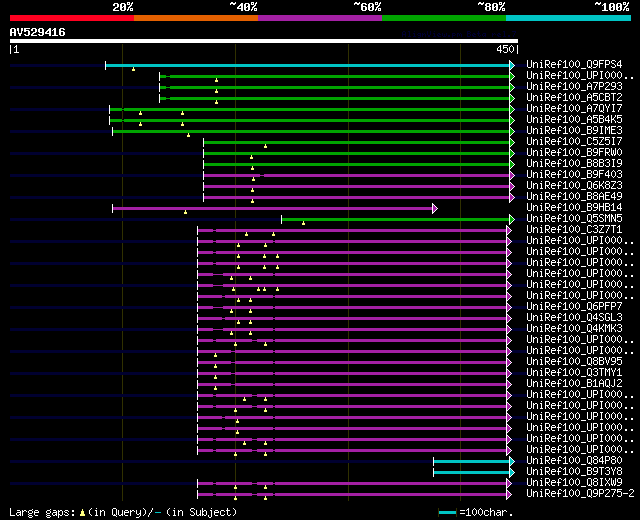Select the UniRef100_Q9P275-2 label
This screenshot has height=520, width=640.
(x=580, y=493)
